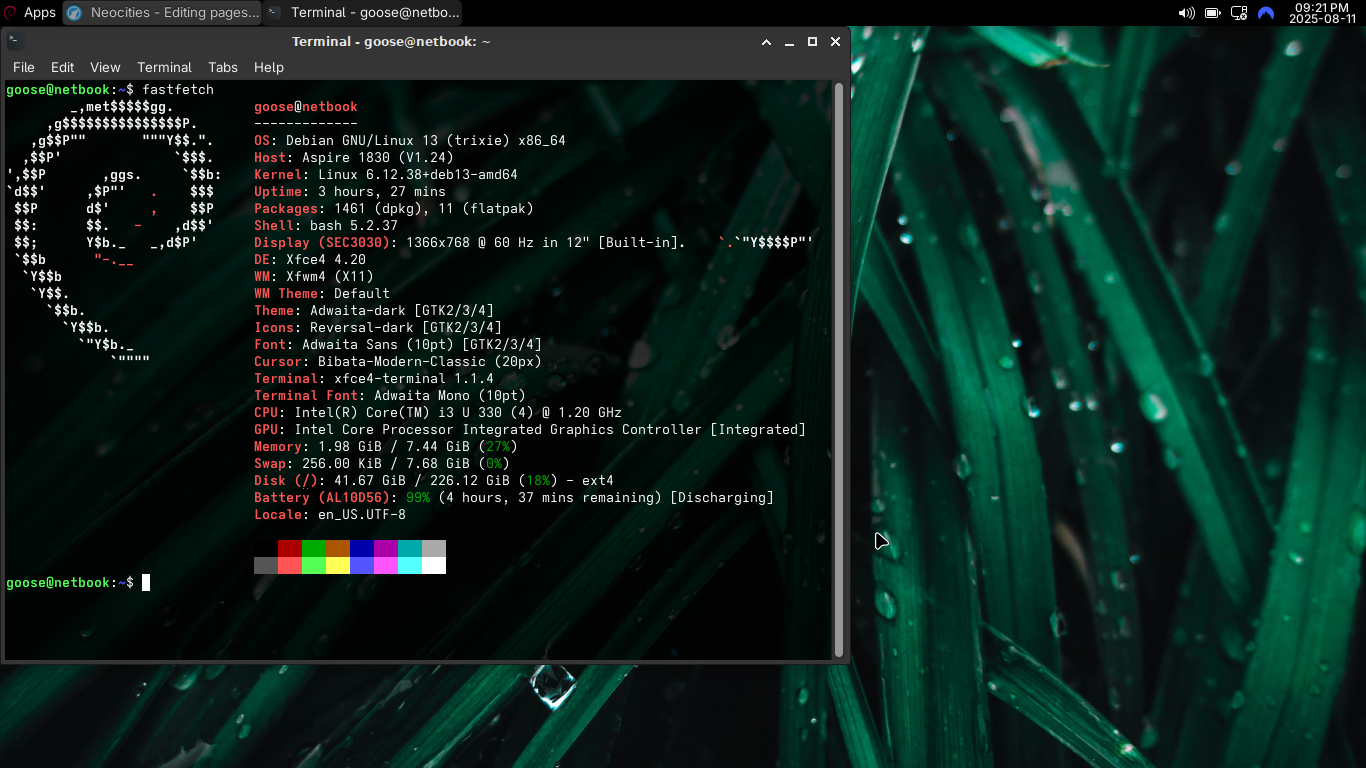Viewport: 1366px width, 768px height.
Task: Click the dark blue color block
Action: (x=362, y=548)
